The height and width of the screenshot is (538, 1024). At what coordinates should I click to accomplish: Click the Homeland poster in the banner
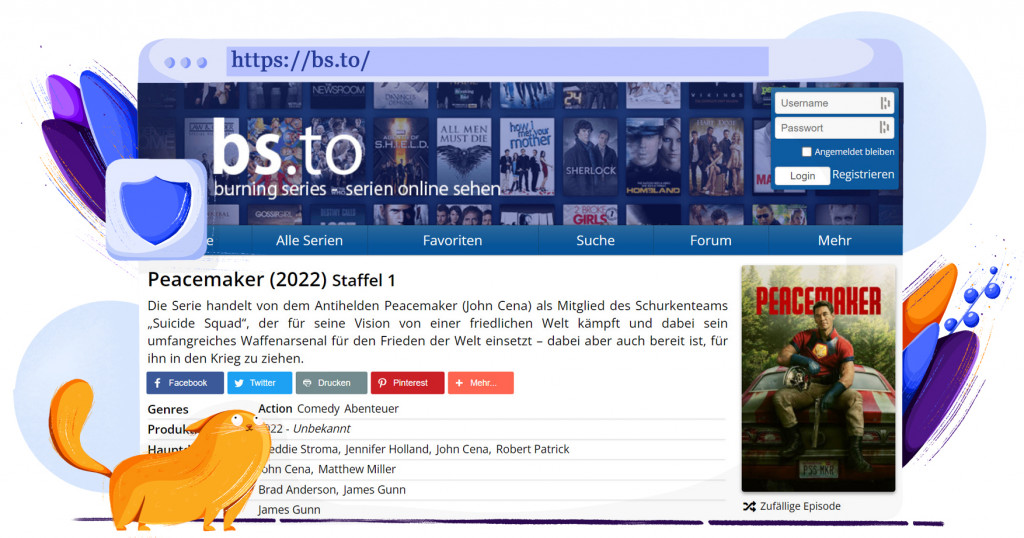coord(653,157)
